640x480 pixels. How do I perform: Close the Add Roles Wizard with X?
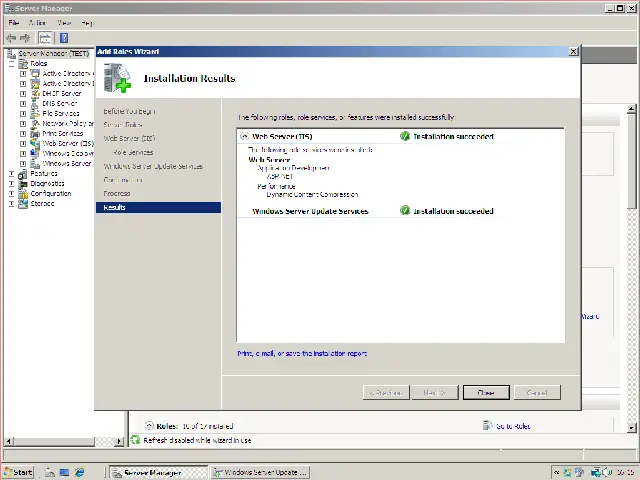point(573,51)
